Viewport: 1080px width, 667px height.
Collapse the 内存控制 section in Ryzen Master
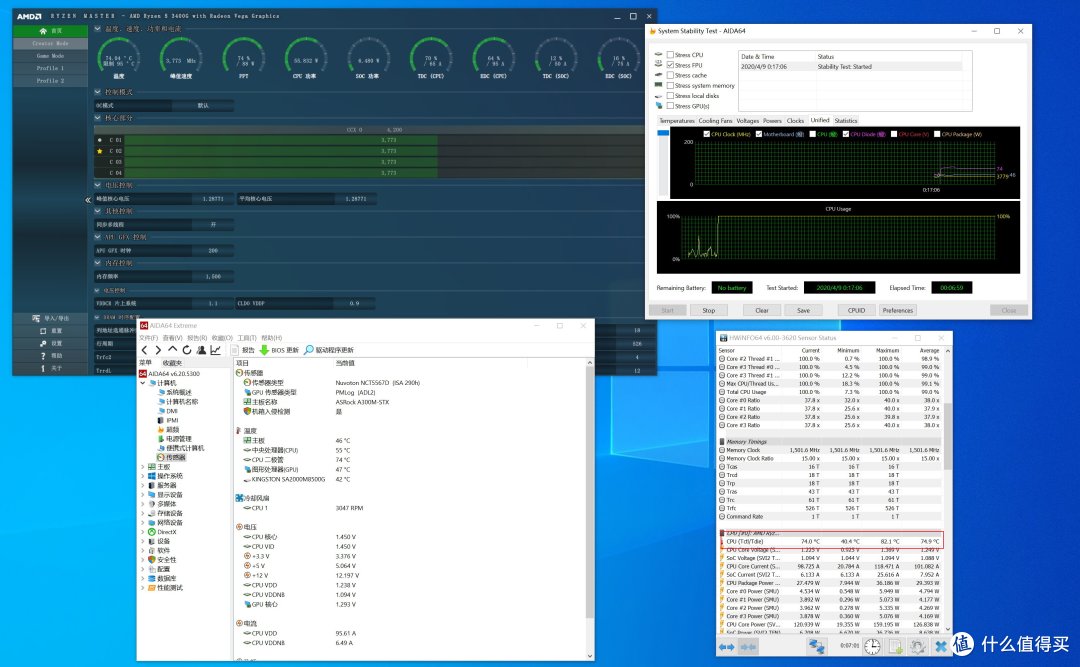tap(97, 263)
